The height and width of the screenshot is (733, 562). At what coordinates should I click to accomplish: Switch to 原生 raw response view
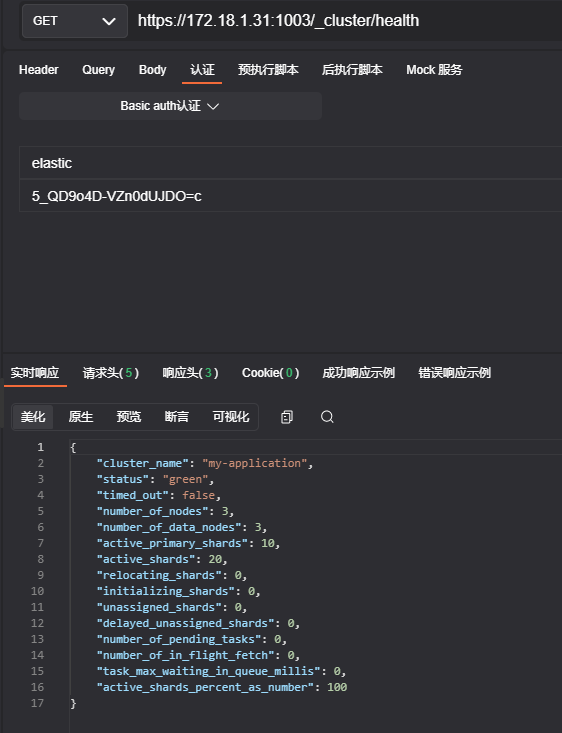[81, 417]
